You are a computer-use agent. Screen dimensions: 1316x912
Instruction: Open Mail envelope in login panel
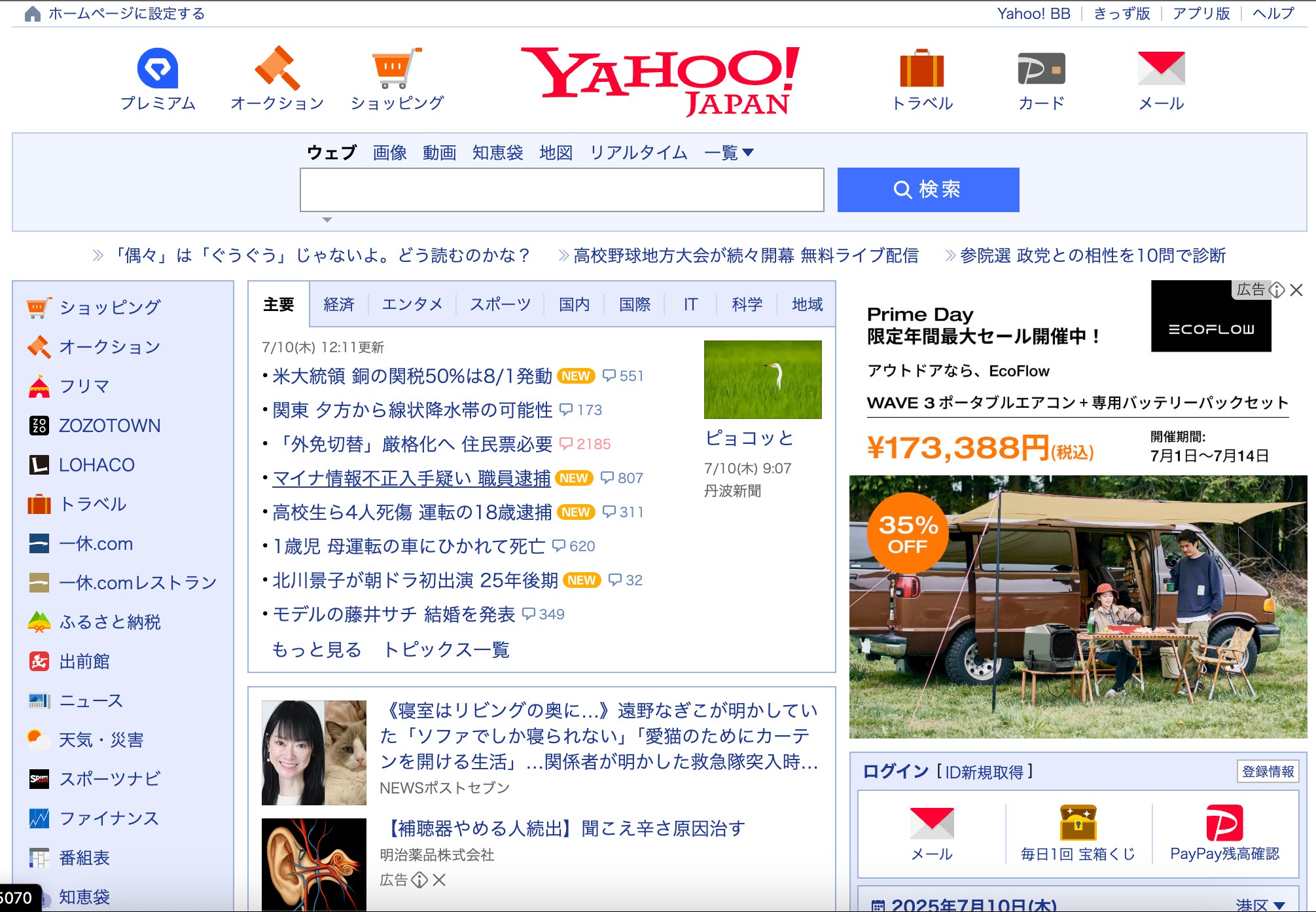pos(932,823)
